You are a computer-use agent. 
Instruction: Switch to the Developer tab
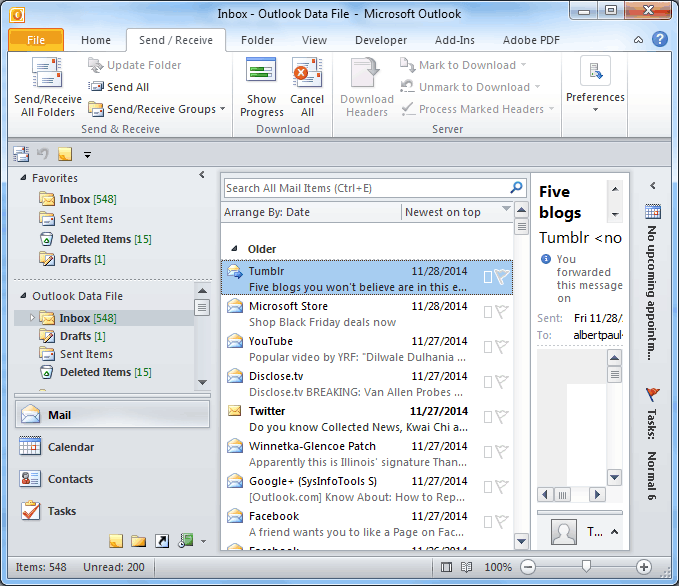coord(381,40)
